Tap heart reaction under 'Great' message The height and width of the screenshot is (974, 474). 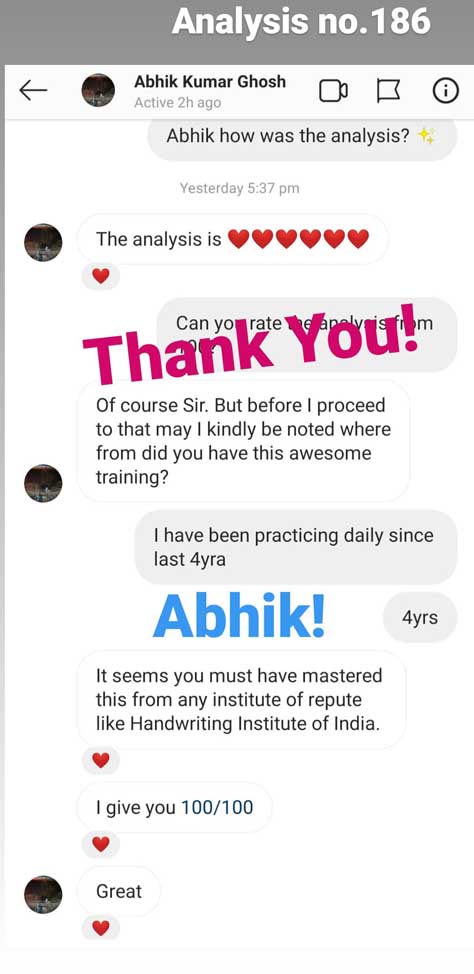click(101, 927)
